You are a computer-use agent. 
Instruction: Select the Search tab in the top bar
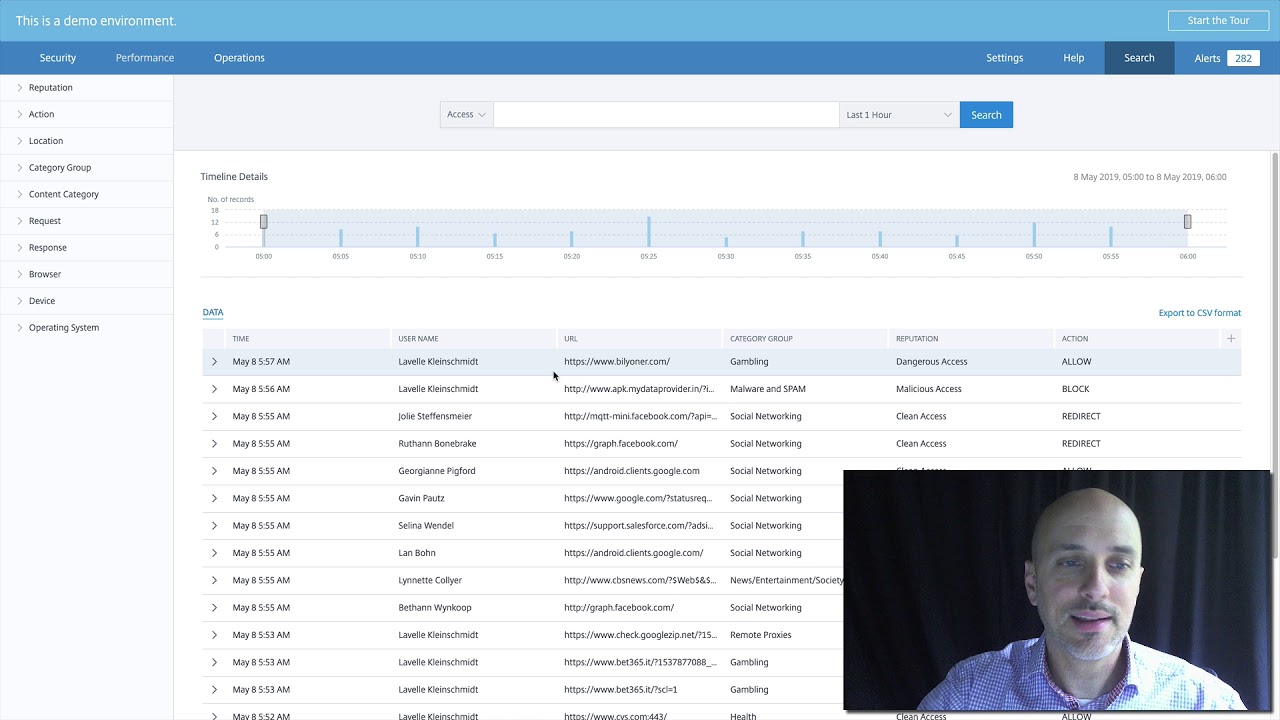(1139, 58)
